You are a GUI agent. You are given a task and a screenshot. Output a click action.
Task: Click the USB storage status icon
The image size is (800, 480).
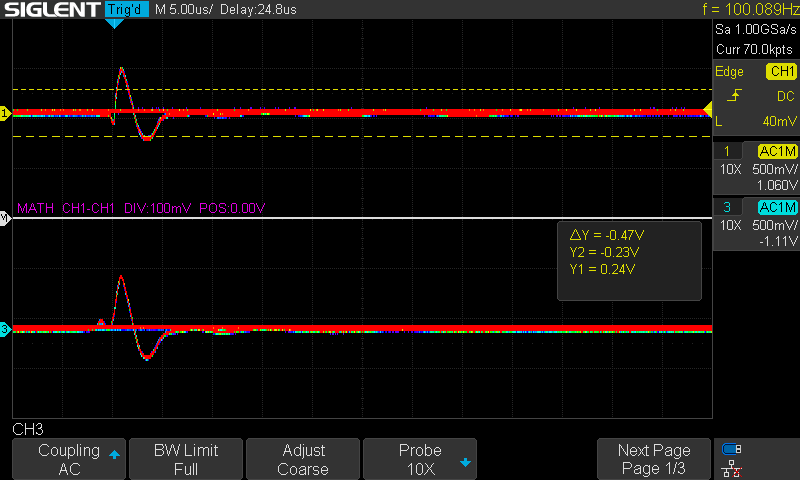click(x=732, y=449)
